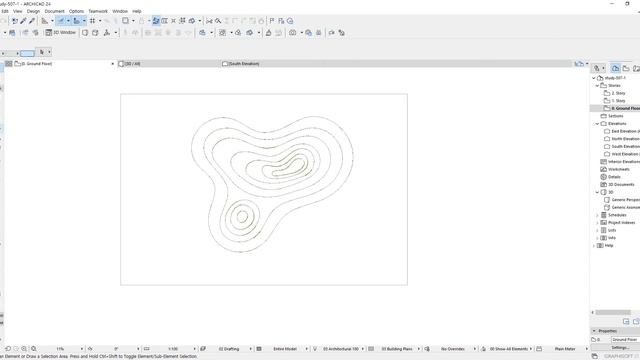This screenshot has width=640, height=360.
Task: Open the Help menu
Action: 137,11
